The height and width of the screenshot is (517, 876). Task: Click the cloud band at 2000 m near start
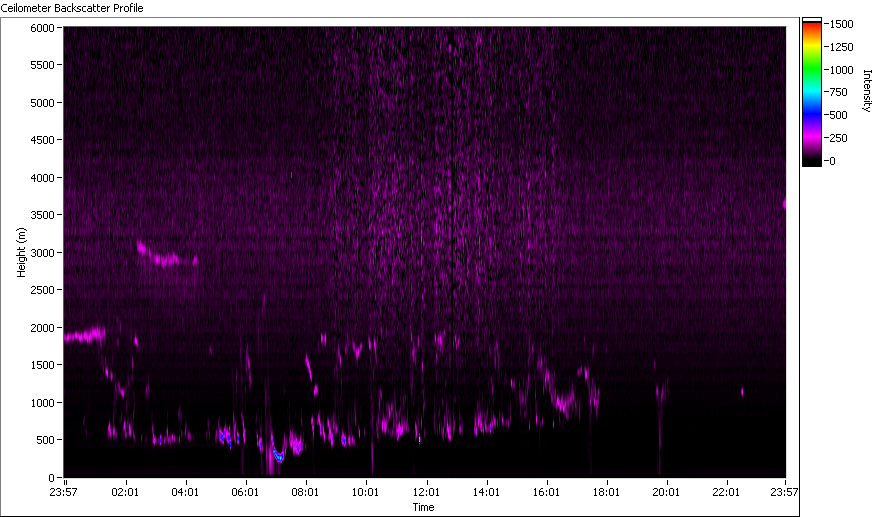pos(85,335)
